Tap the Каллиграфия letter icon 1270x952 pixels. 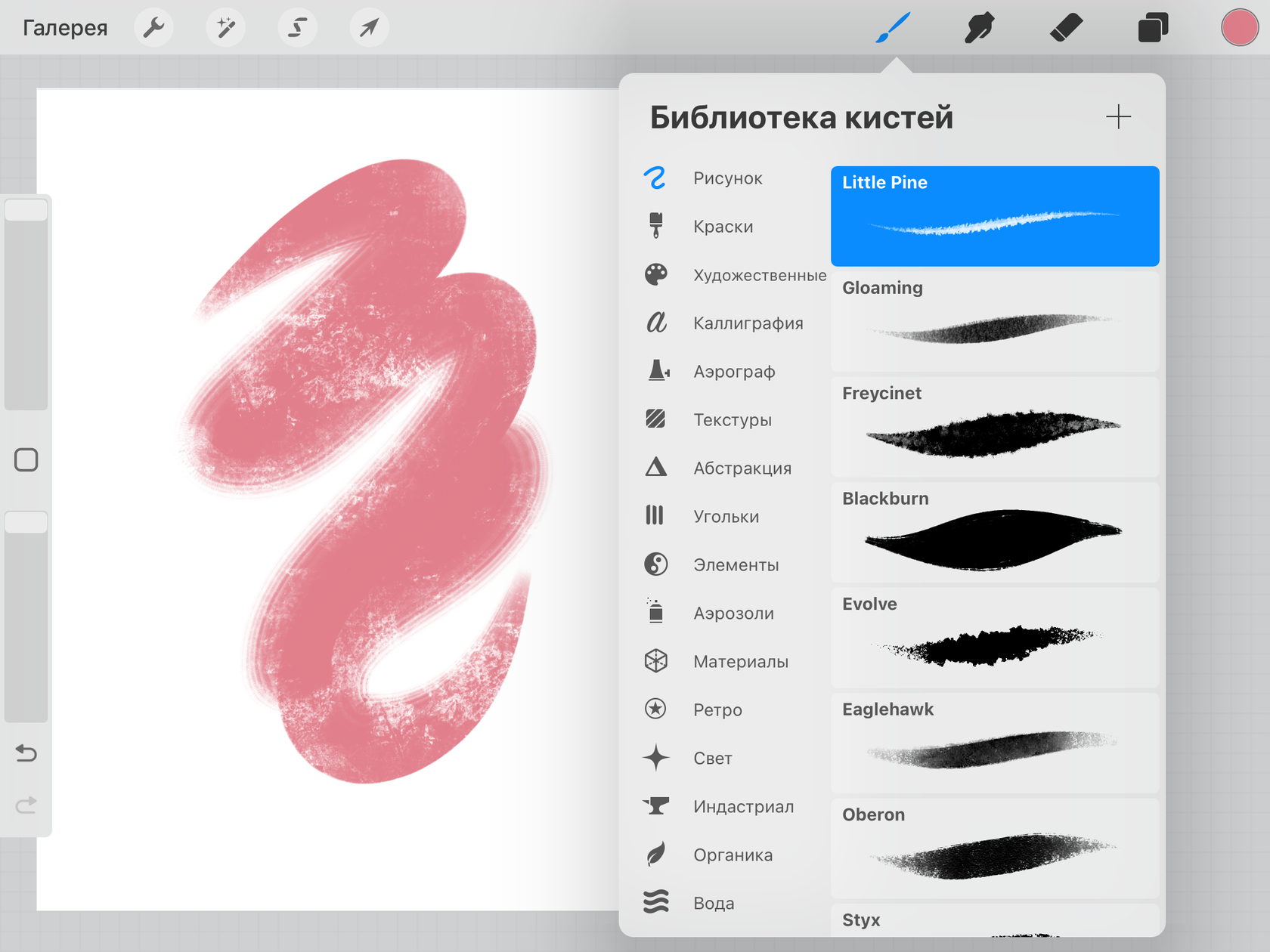(655, 323)
